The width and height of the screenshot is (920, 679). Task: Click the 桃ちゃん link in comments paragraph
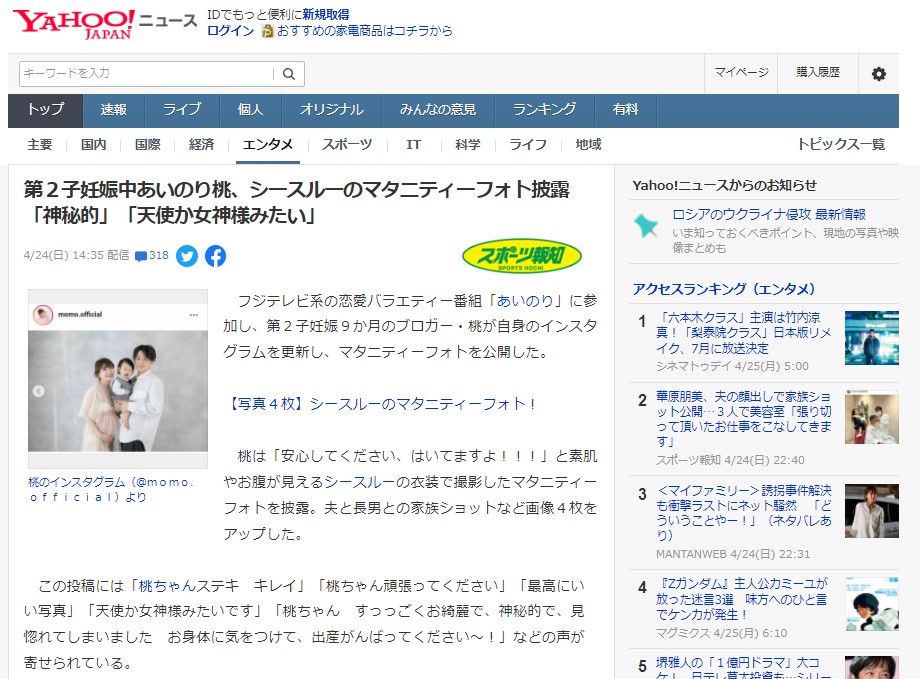point(167,586)
